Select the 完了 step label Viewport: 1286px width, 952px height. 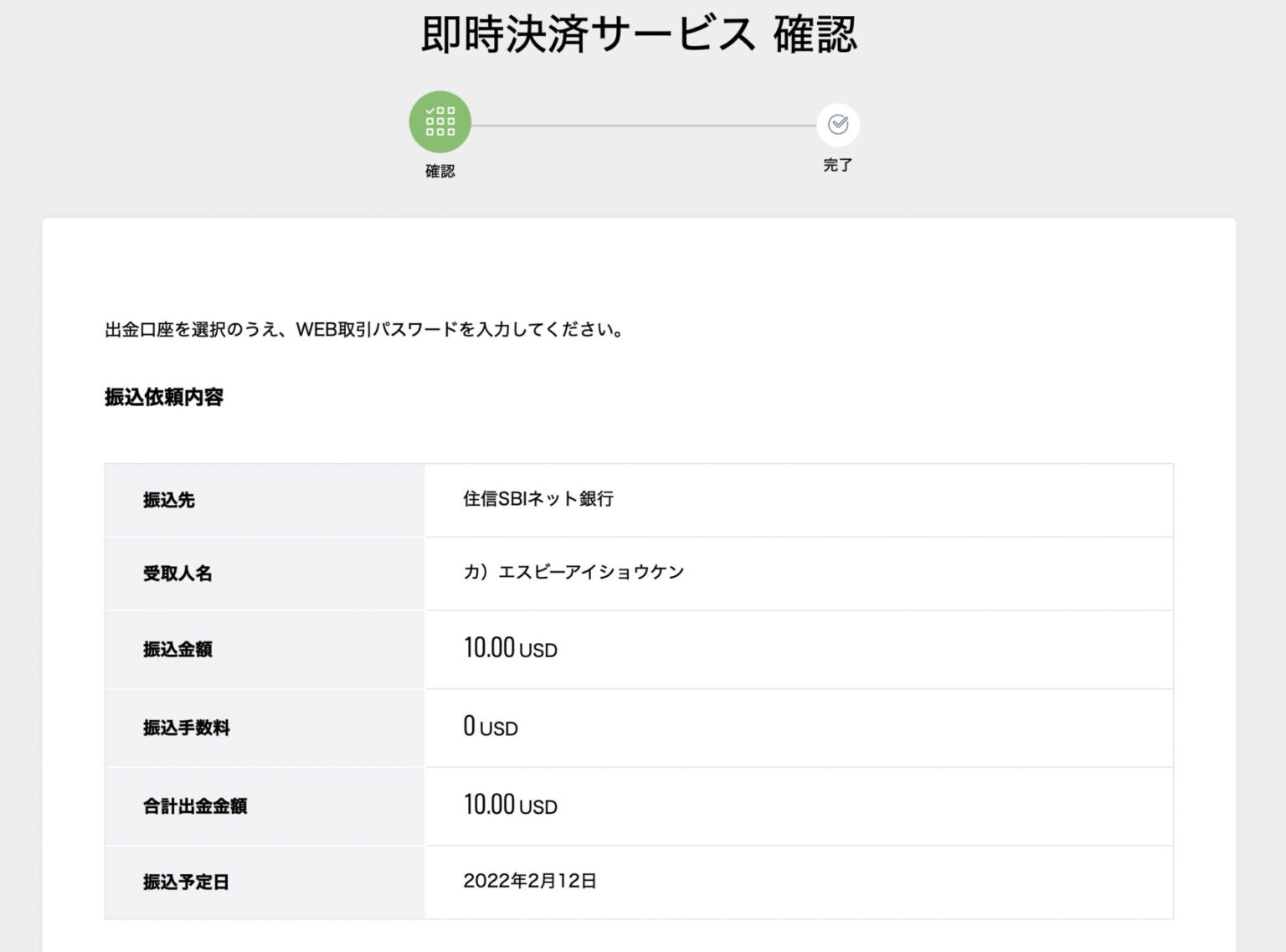[x=837, y=165]
